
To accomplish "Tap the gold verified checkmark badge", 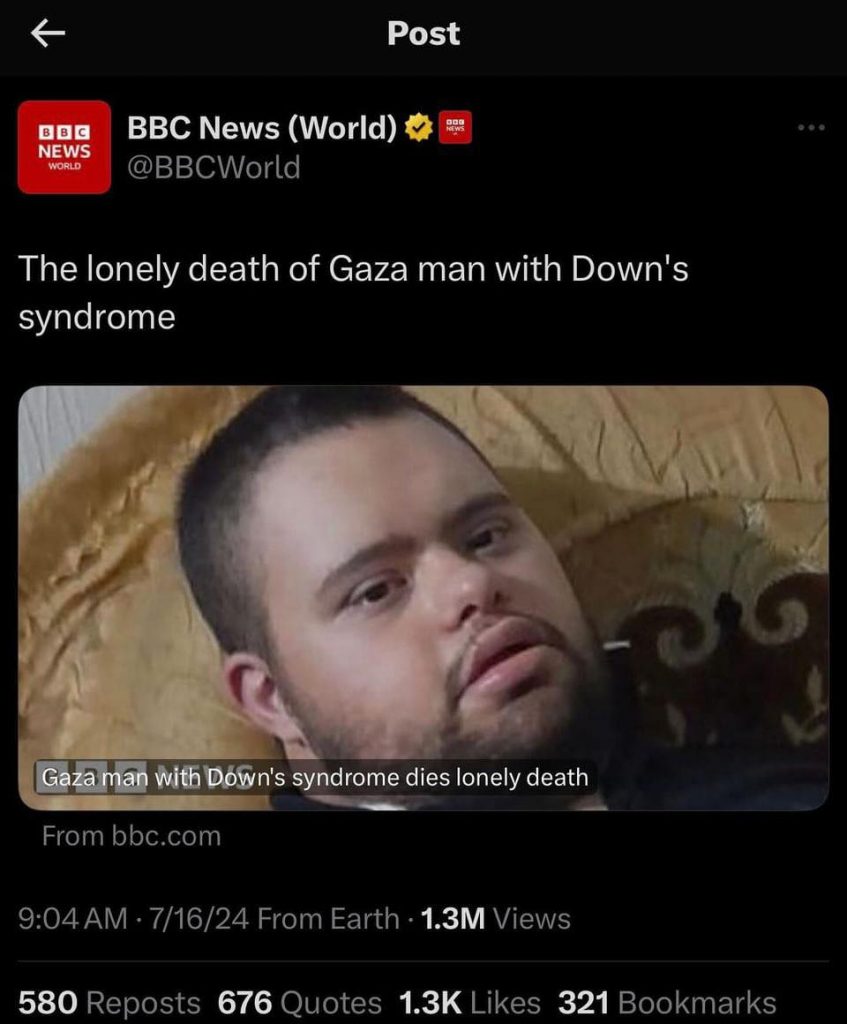I will [x=419, y=127].
